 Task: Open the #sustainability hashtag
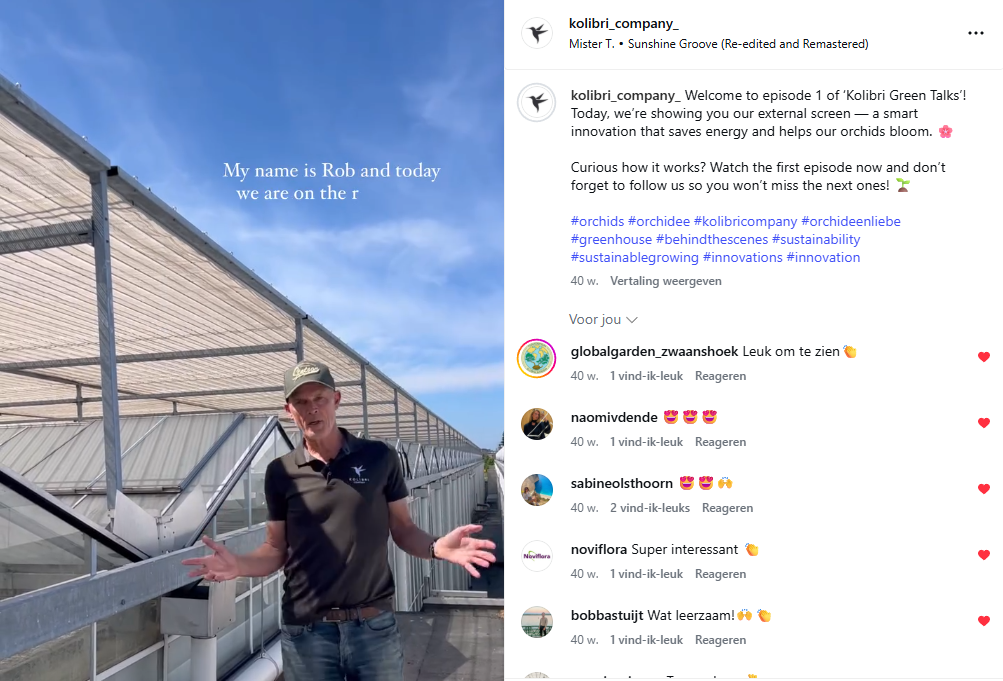816,239
